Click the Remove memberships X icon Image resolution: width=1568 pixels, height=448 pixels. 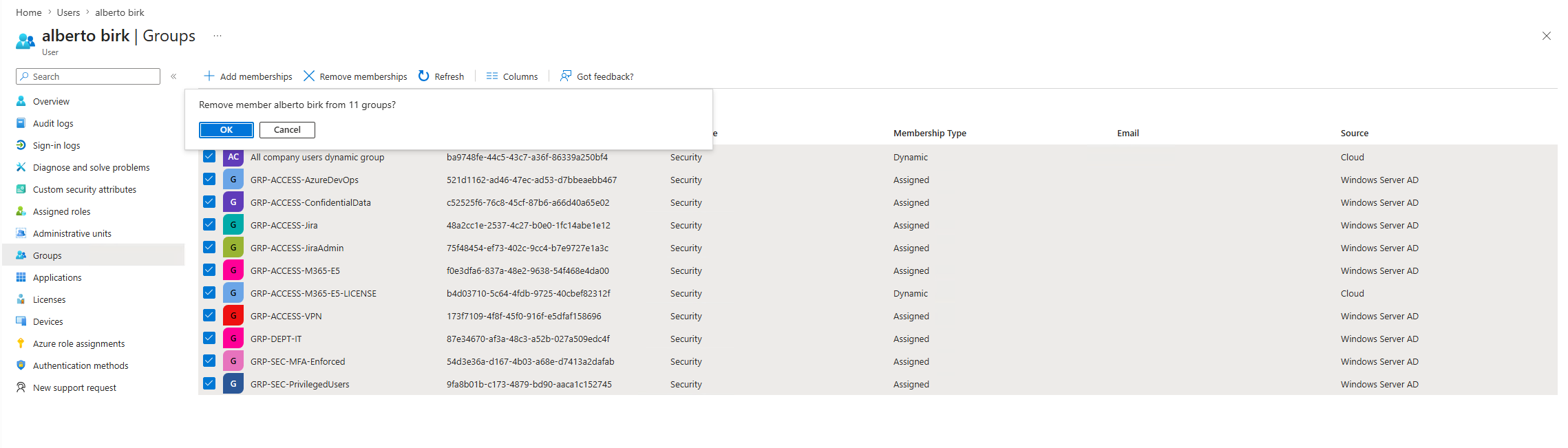coord(309,76)
